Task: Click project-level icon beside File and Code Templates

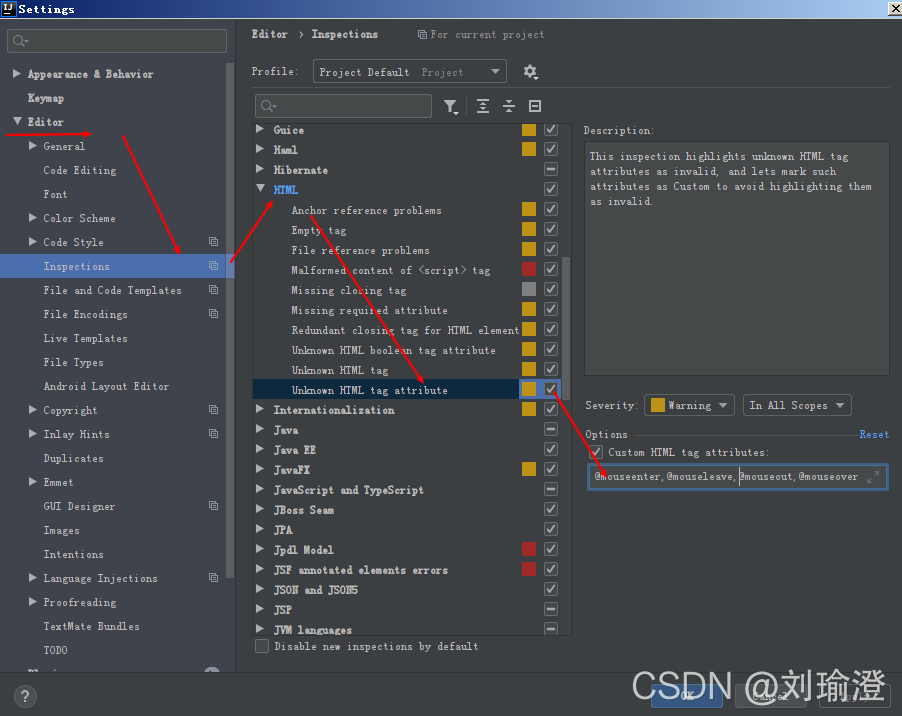Action: [x=213, y=290]
